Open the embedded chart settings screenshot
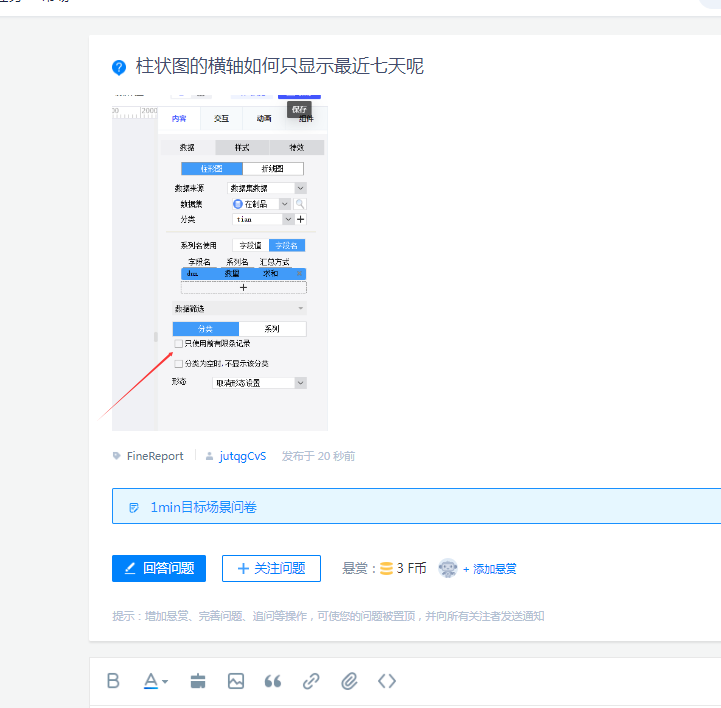Screen dimensions: 721x708 220,263
